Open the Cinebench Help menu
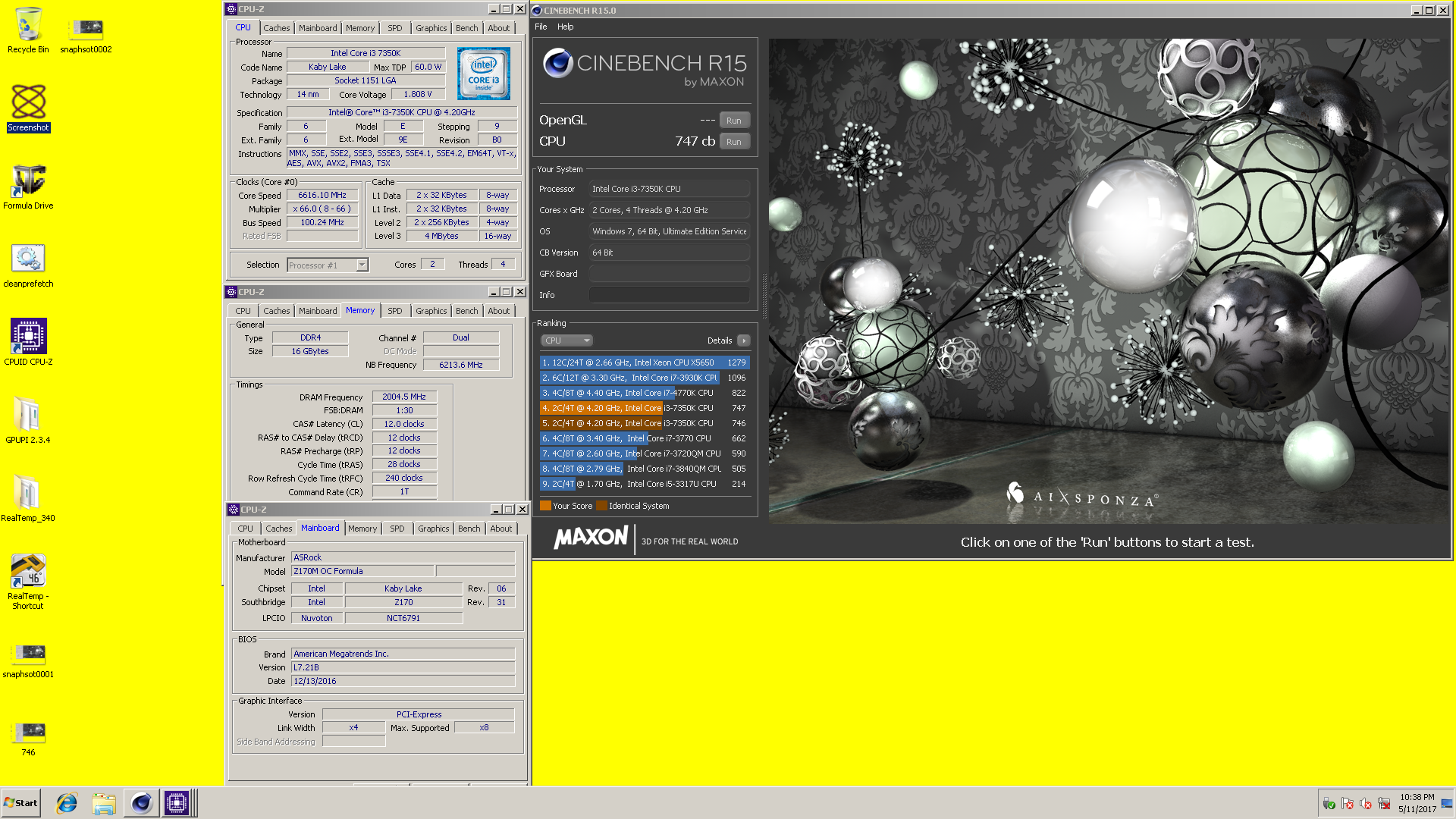The width and height of the screenshot is (1456, 819). pos(566,27)
